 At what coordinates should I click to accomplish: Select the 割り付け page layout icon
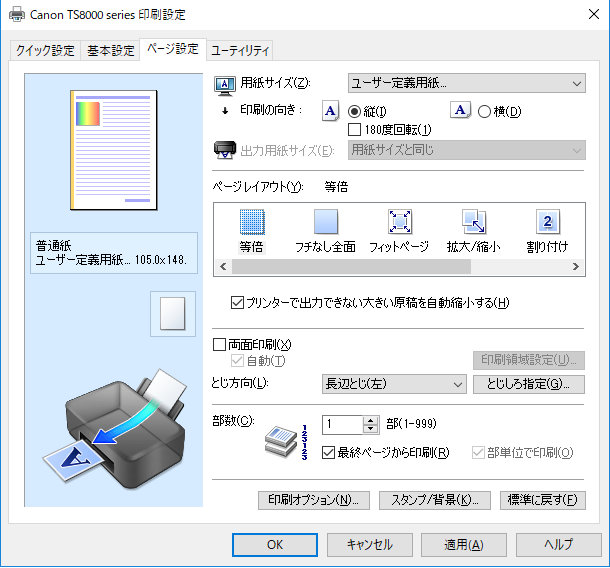click(547, 222)
